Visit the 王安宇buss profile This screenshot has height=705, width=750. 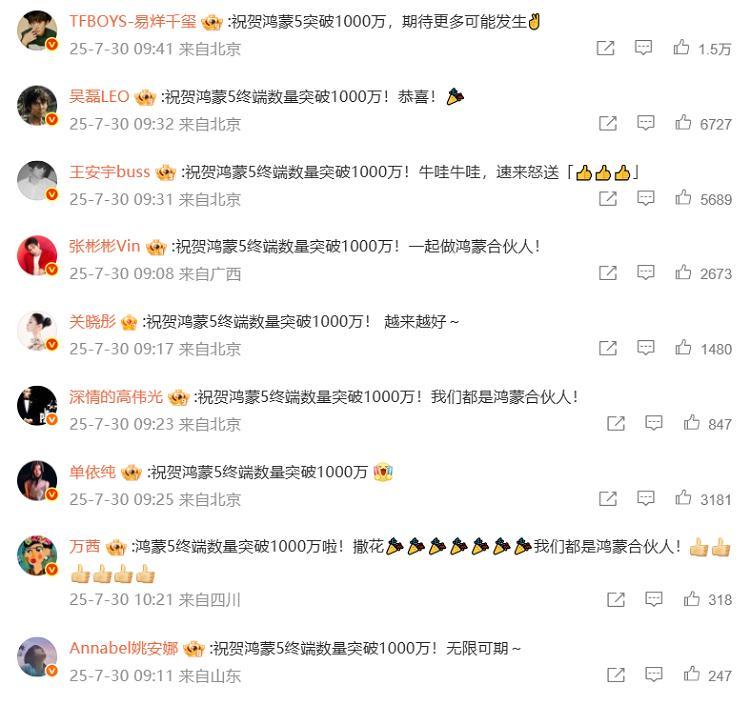(x=110, y=172)
